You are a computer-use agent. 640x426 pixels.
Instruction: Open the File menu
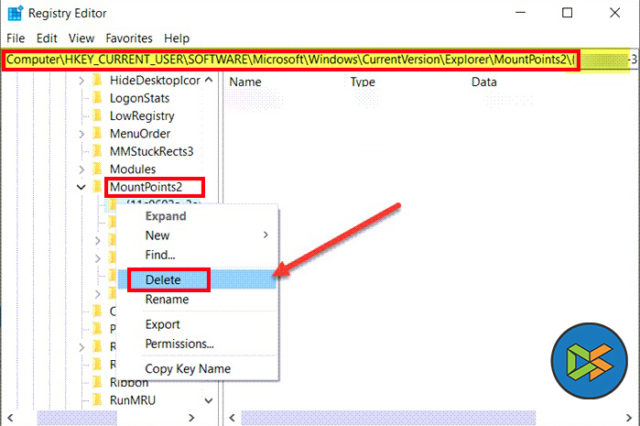pyautogui.click(x=16, y=38)
